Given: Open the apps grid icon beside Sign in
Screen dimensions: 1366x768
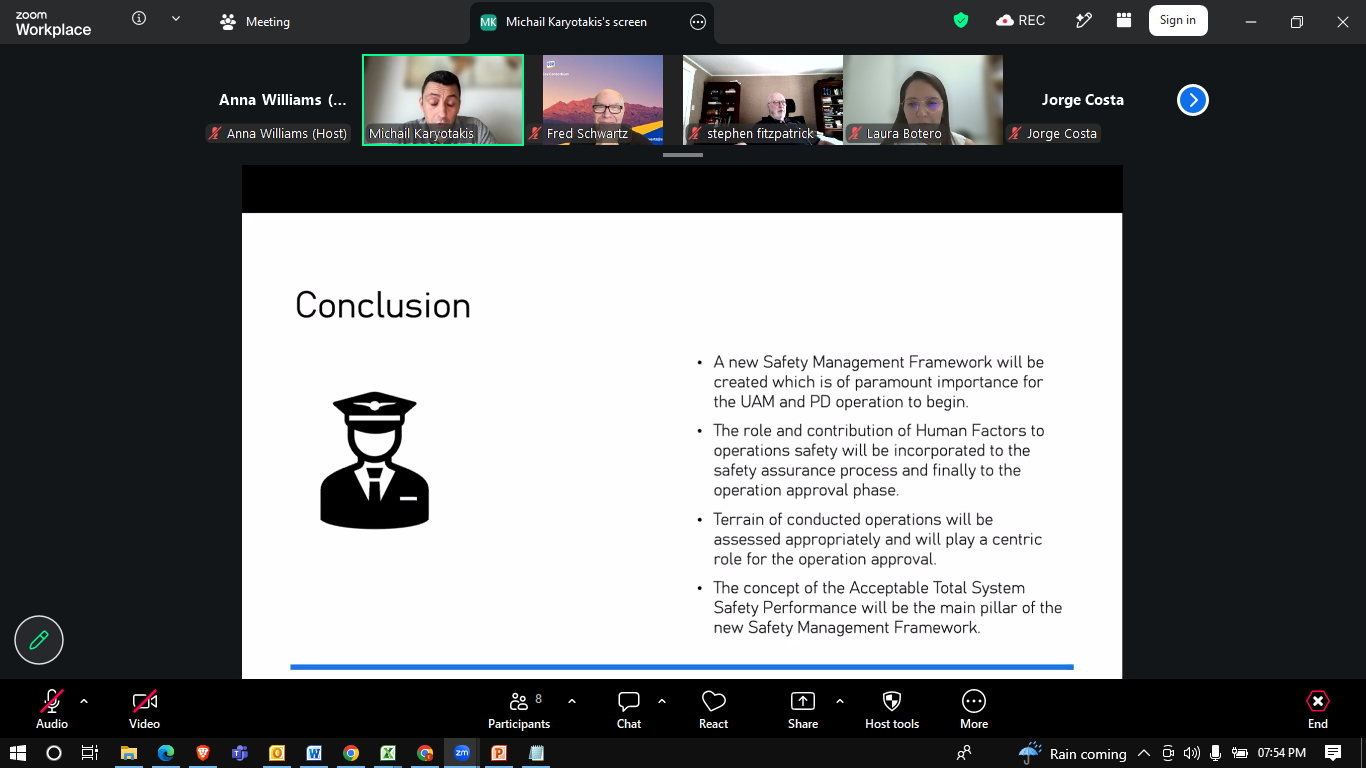Looking at the screenshot, I should [x=1124, y=20].
